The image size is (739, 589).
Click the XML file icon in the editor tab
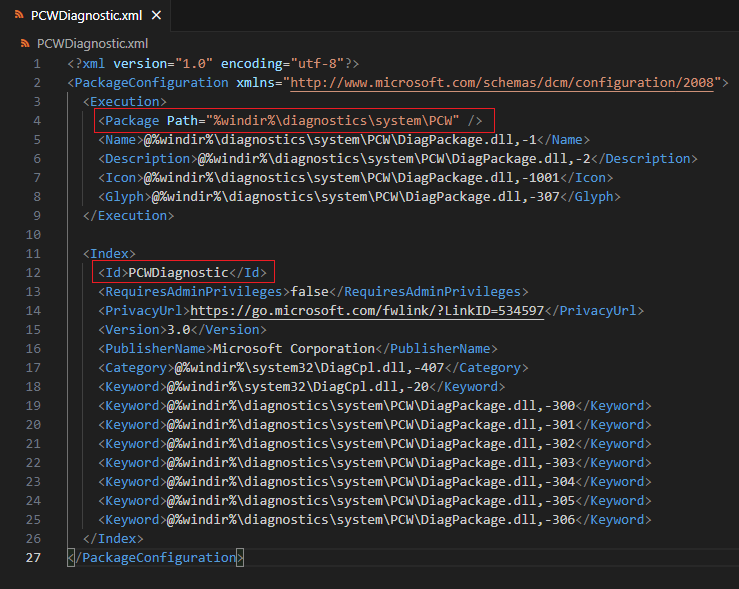click(19, 17)
